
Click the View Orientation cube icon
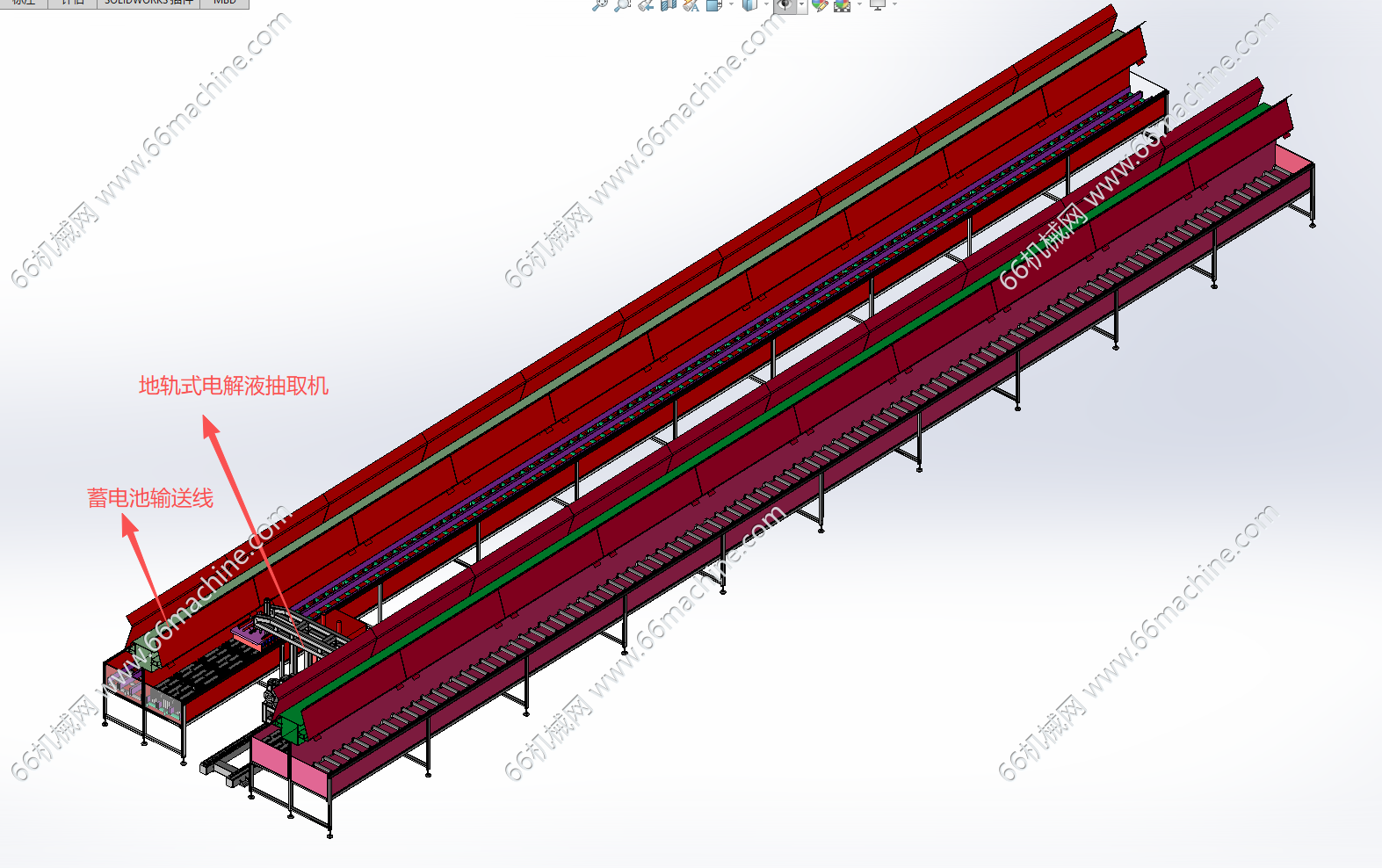(713, 4)
